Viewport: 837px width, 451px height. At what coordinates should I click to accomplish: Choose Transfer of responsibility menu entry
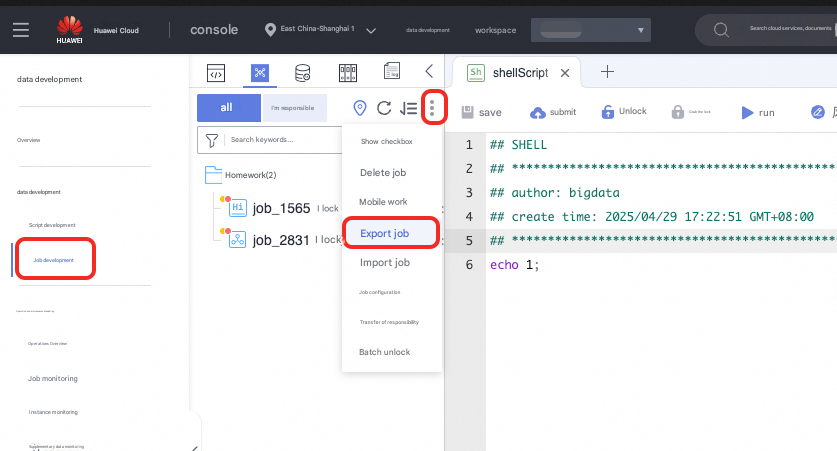tap(389, 322)
